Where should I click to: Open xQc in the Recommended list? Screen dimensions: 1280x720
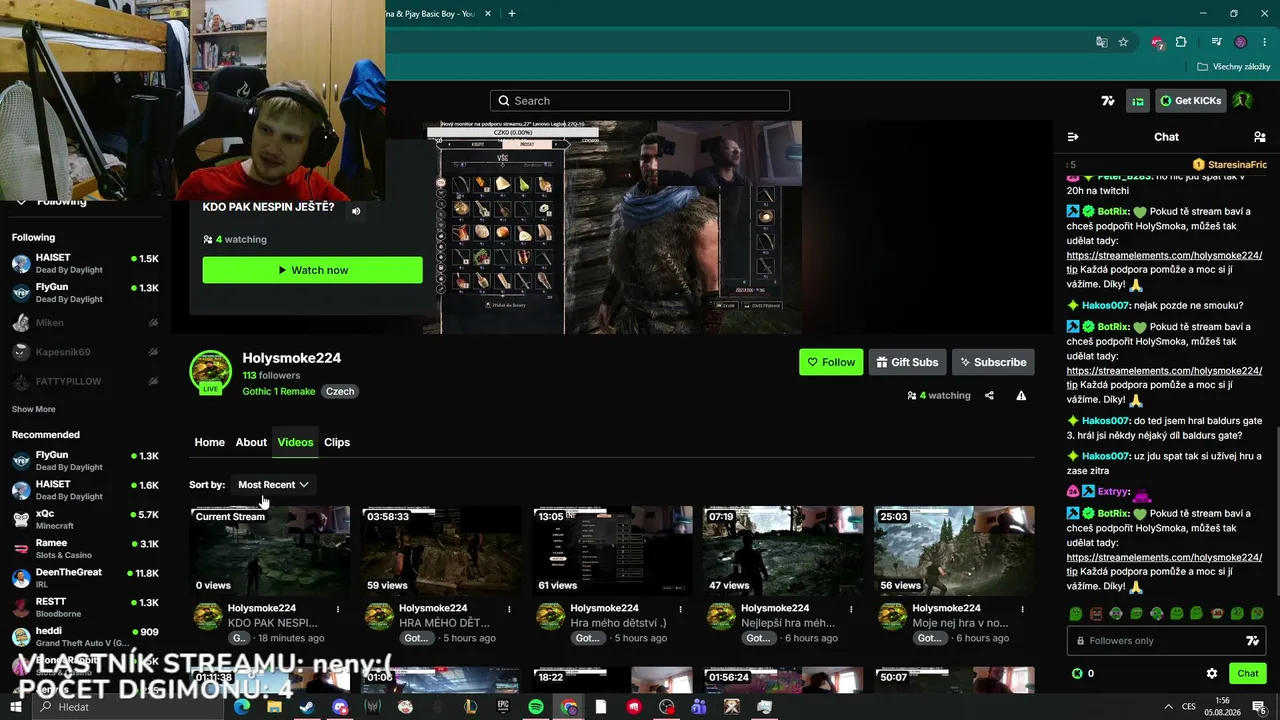tap(85, 519)
